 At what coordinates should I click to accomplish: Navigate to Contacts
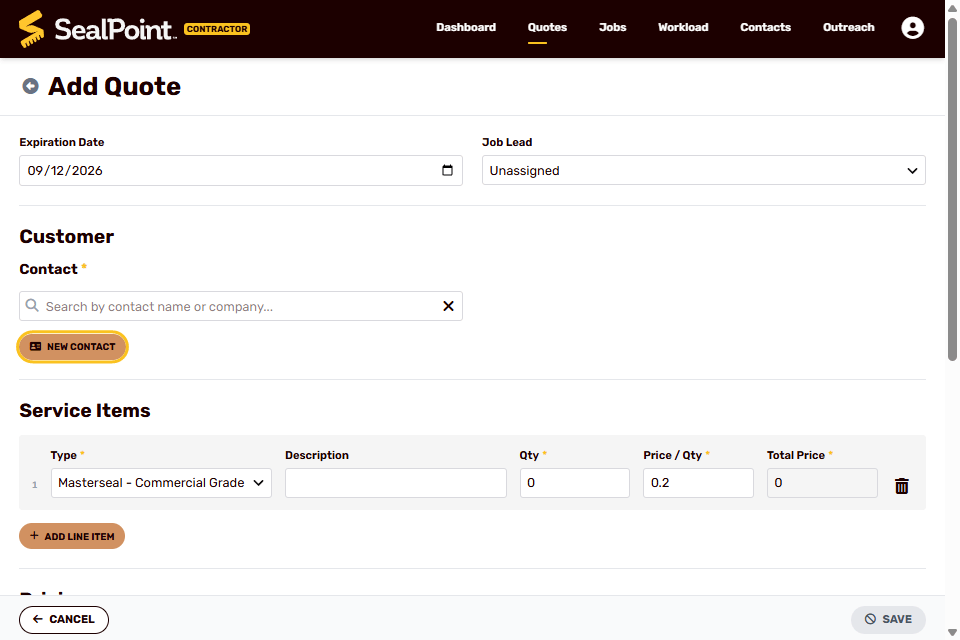(x=765, y=27)
